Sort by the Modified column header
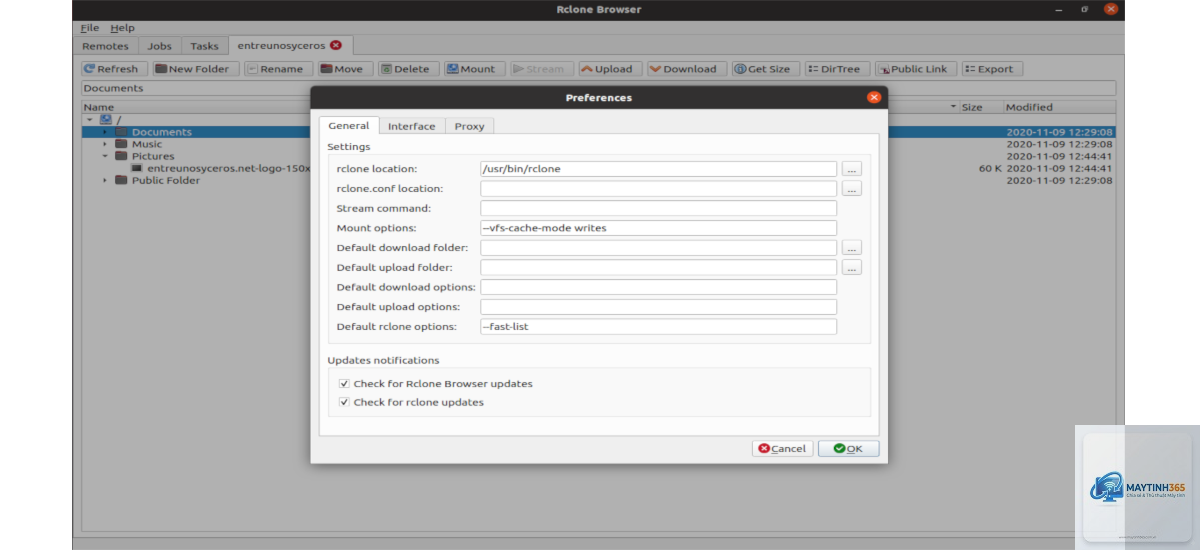Image resolution: width=1200 pixels, height=550 pixels. point(1029,107)
